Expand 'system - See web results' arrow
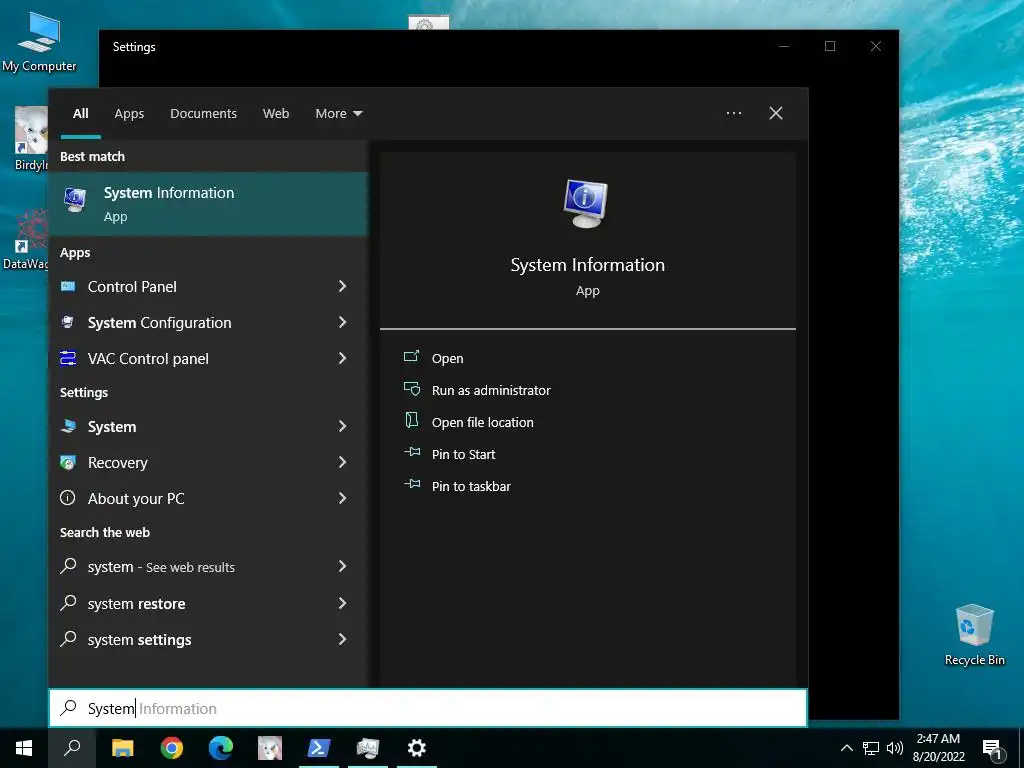 [x=342, y=566]
